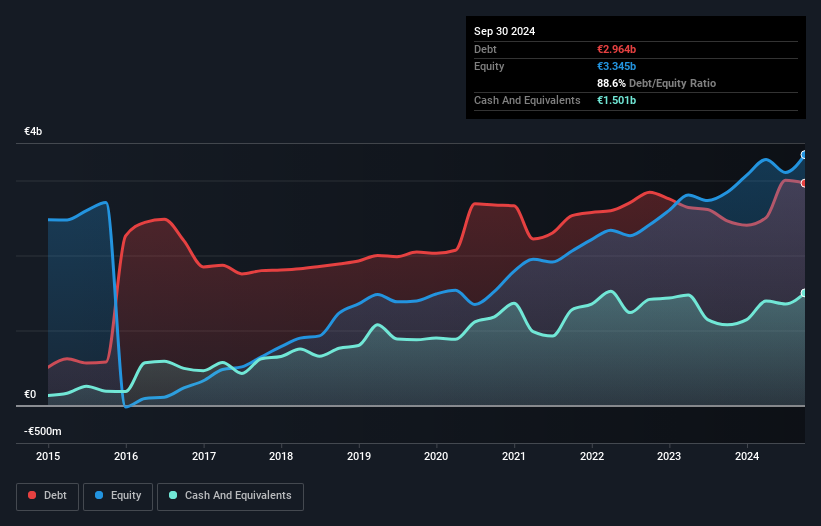Click the €1.501b cash value
821x526 pixels.
pyautogui.click(x=616, y=100)
